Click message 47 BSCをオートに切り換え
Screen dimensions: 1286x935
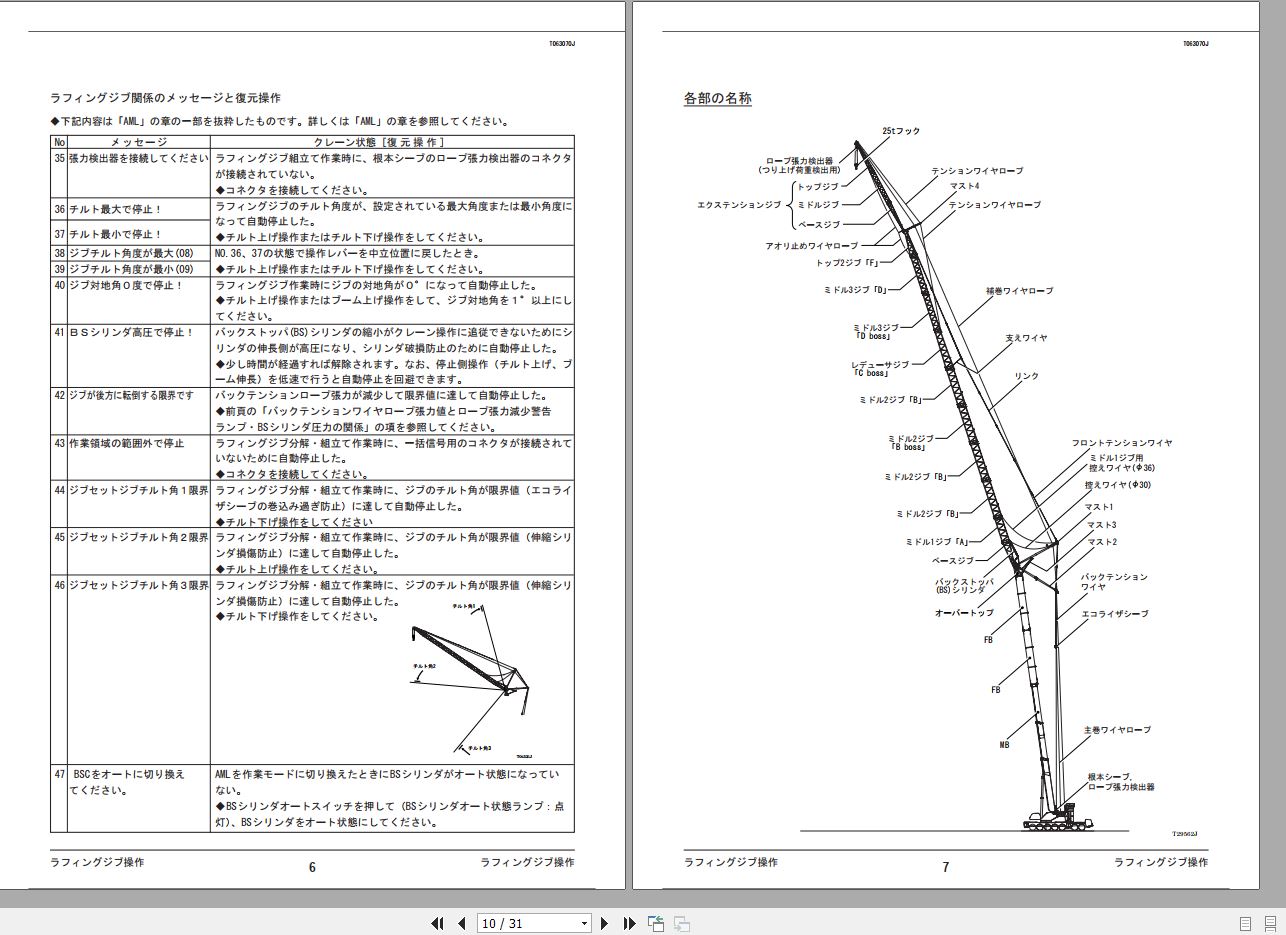click(129, 774)
